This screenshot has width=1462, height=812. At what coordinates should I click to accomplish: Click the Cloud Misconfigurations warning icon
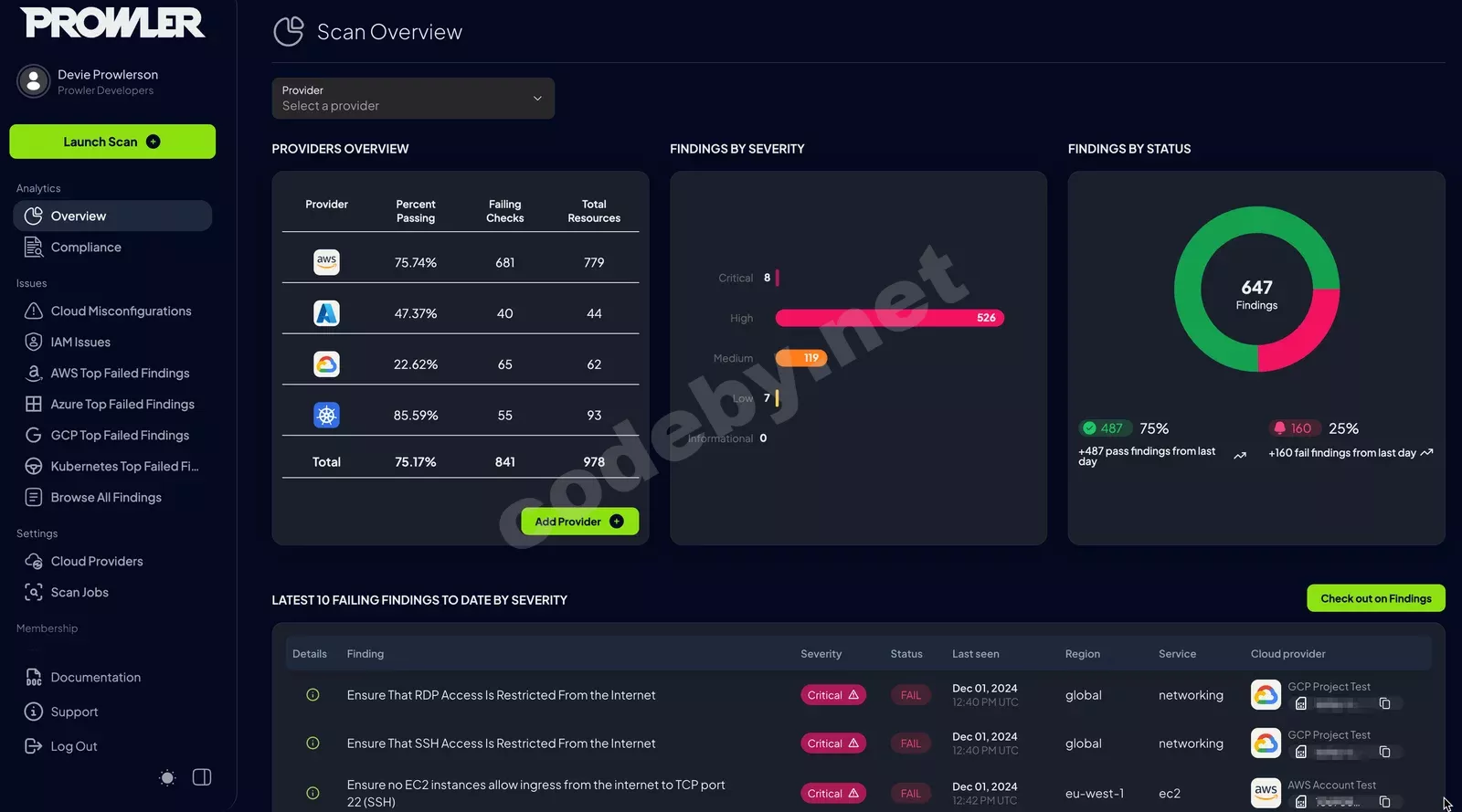point(34,311)
